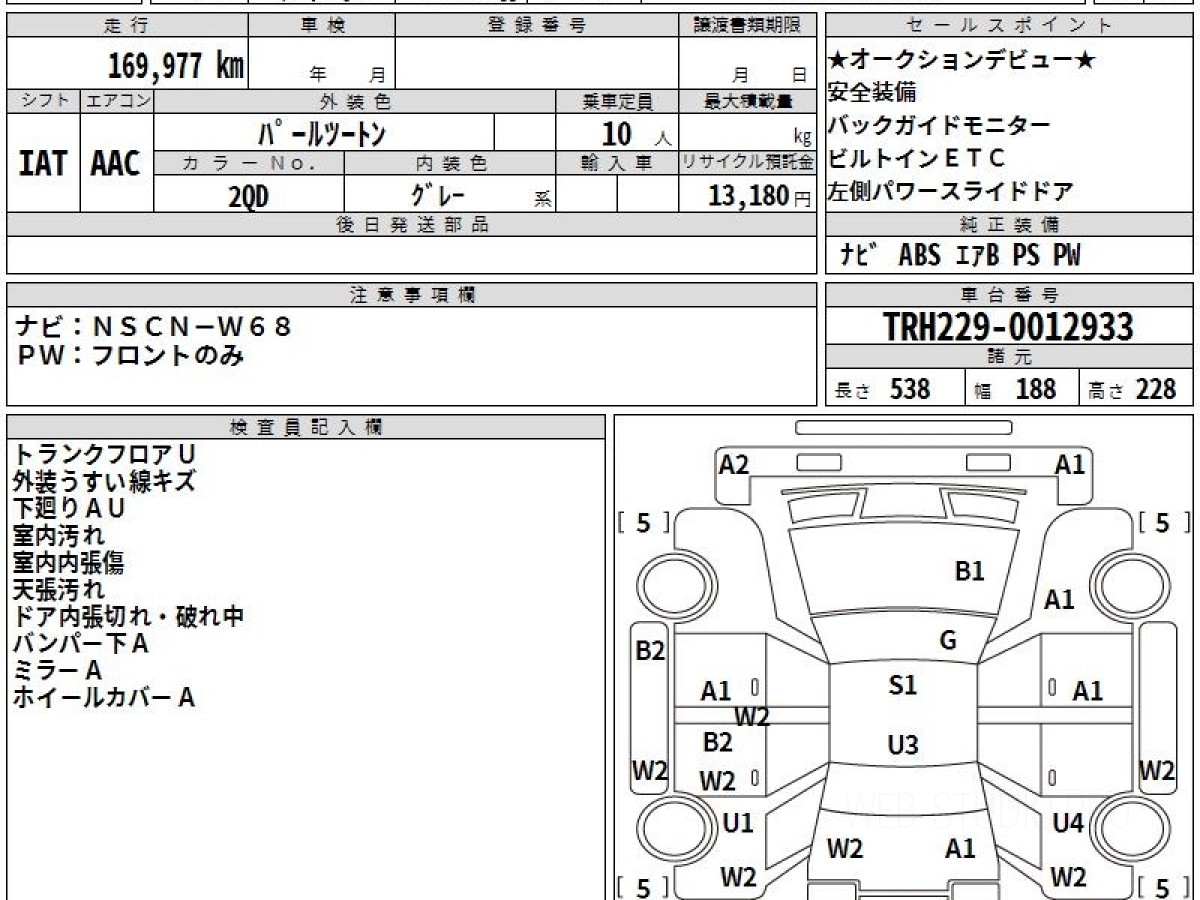Select the 外装色 header
Screen dimensions: 1200x900
pos(355,101)
